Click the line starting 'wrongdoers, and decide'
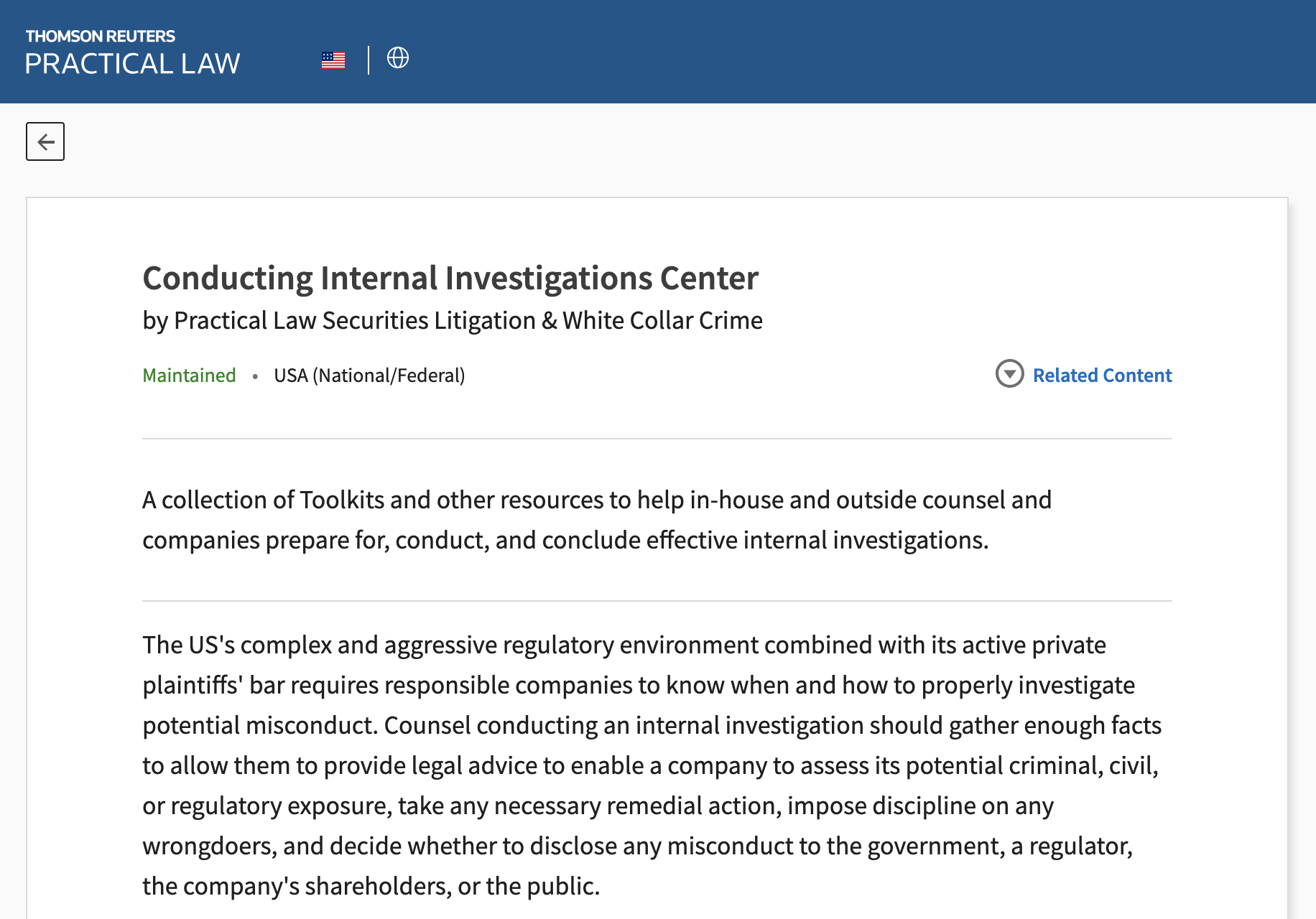Screen dimensions: 1316x919 click(637, 846)
